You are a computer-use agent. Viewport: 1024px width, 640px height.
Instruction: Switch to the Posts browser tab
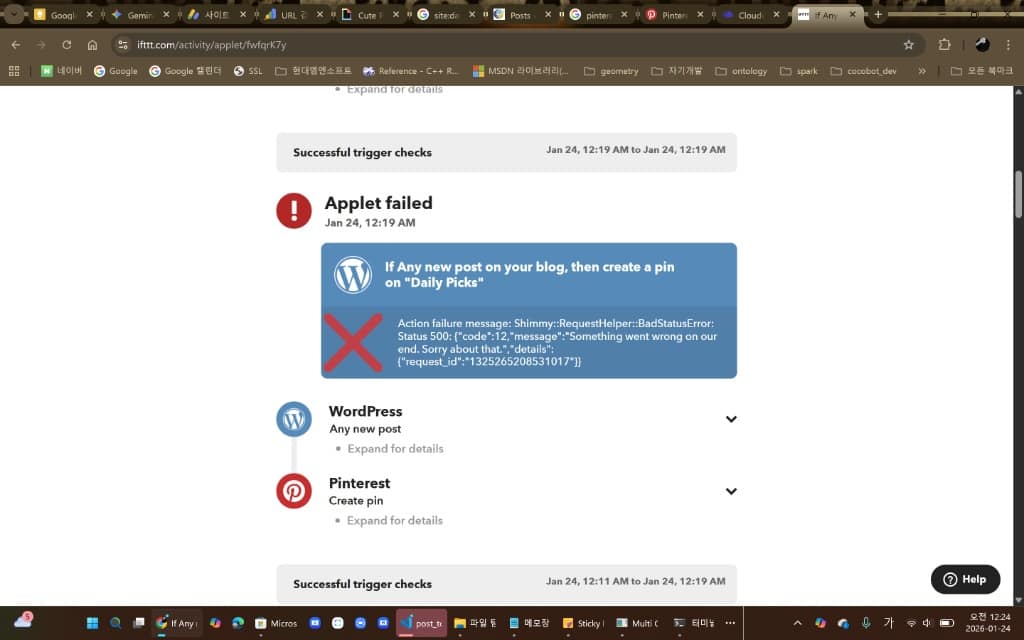click(x=520, y=15)
